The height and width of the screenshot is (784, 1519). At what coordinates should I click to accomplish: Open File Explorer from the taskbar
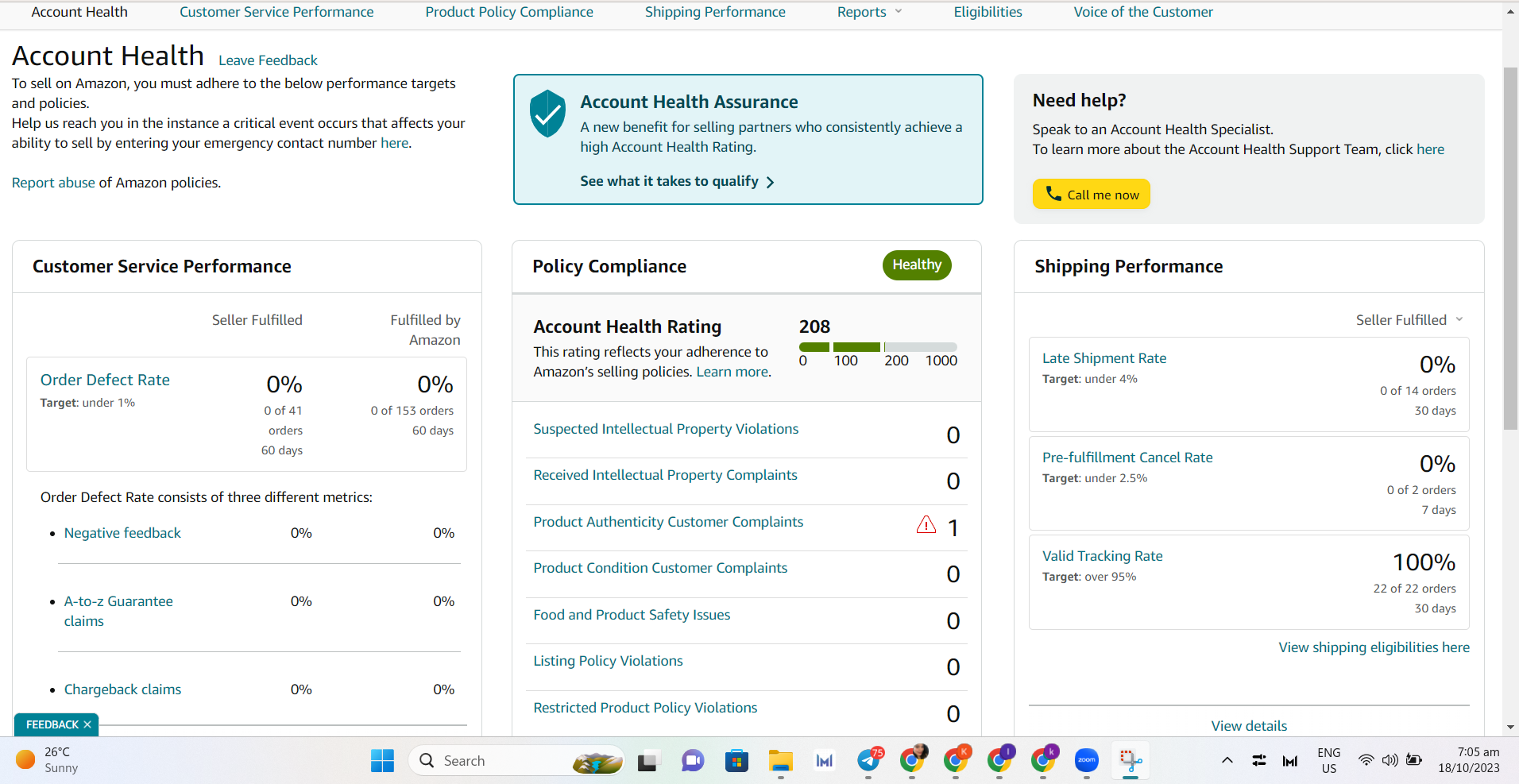click(x=781, y=761)
